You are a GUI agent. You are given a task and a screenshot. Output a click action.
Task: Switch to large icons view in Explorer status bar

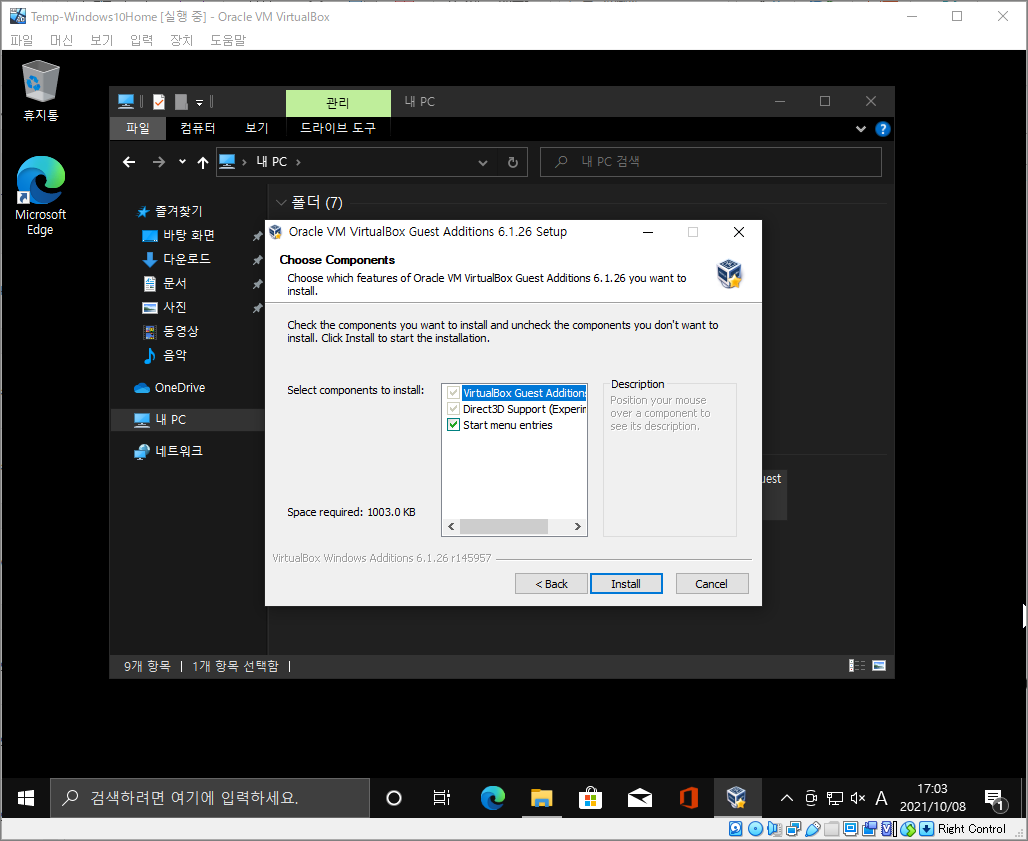coord(879,666)
